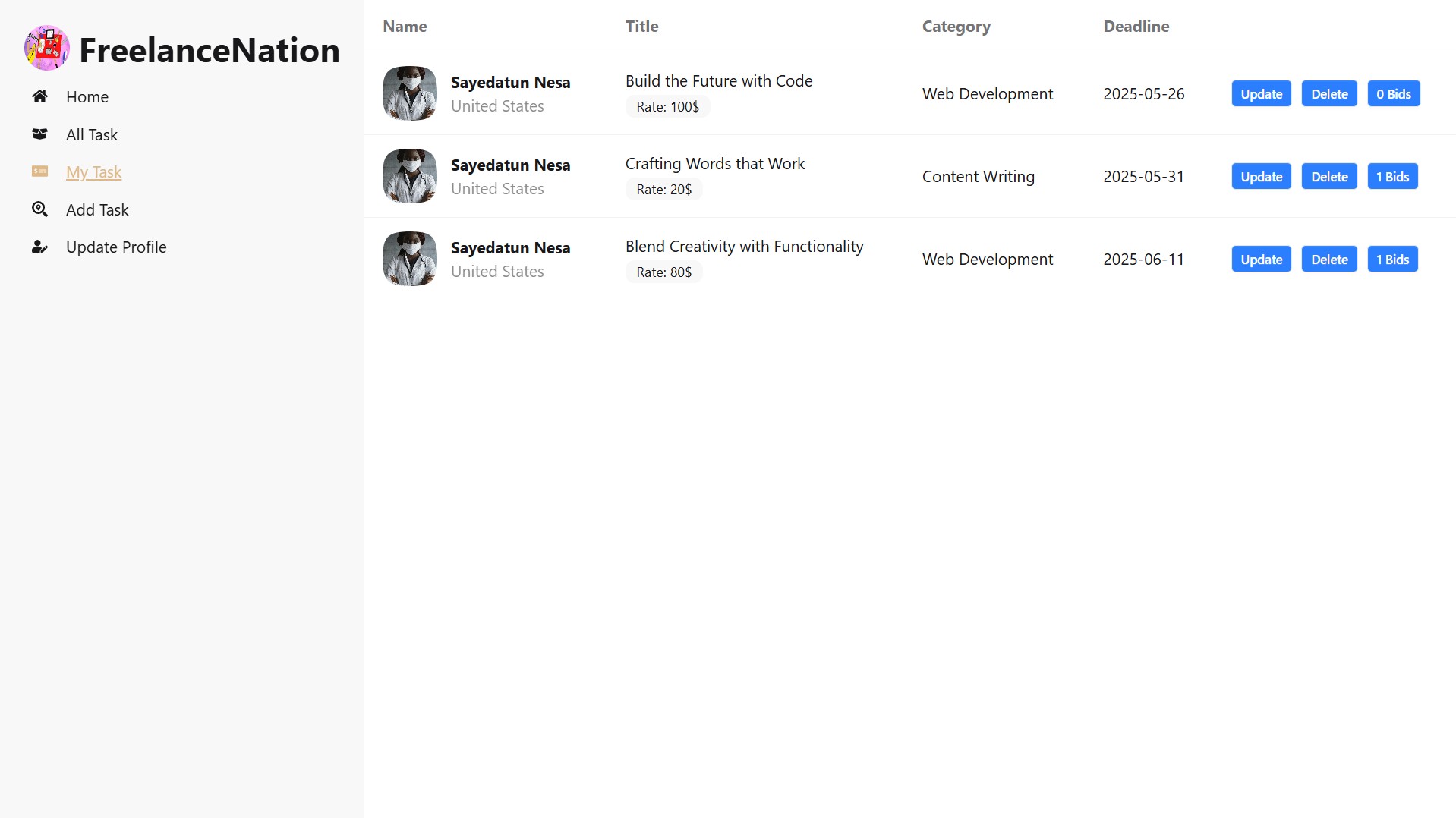This screenshot has height=818, width=1456.
Task: Click Sayedatun Nesa in the Rate 100$ row
Action: pyautogui.click(x=510, y=83)
